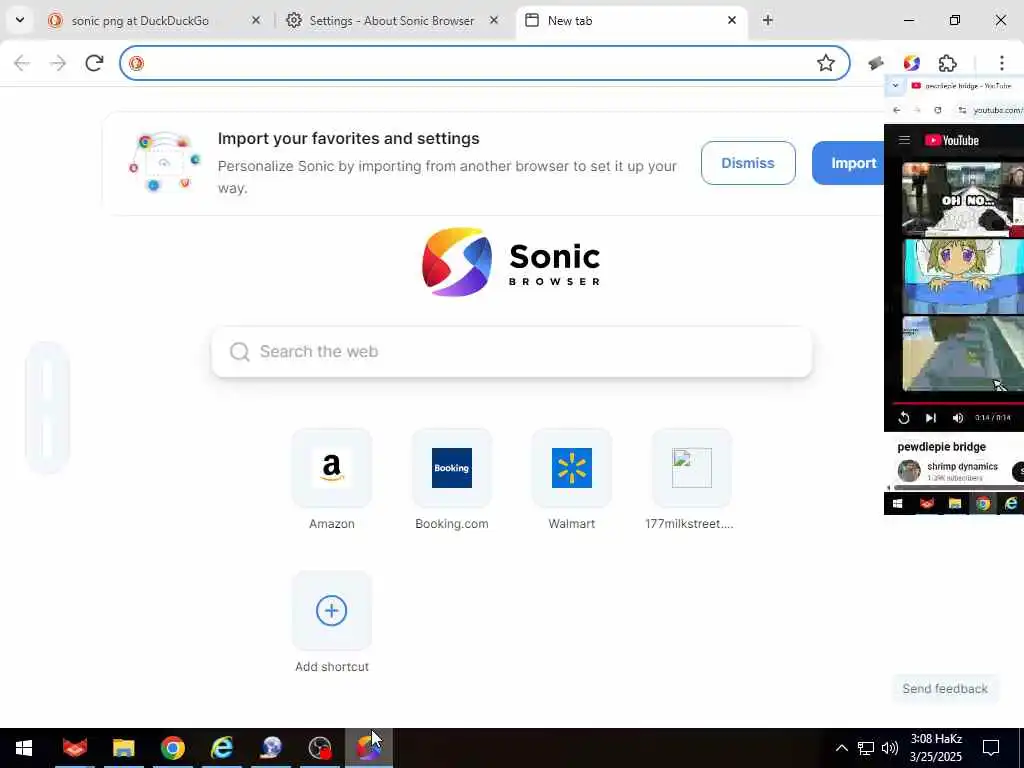This screenshot has width=1024, height=768.
Task: Click the magnifier icon in search box
Action: point(240,351)
